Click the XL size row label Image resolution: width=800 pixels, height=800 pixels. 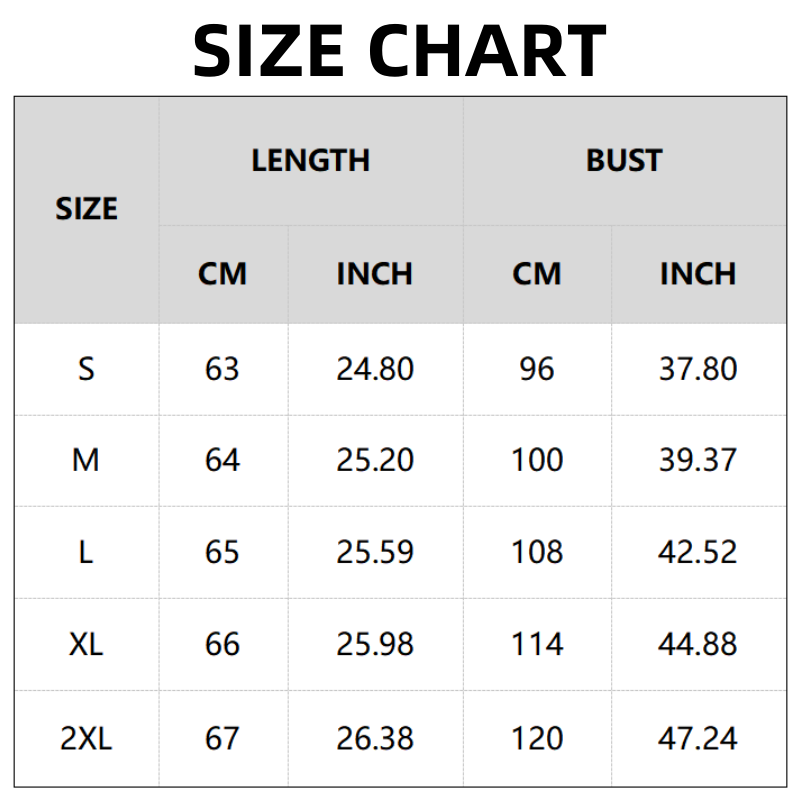pyautogui.click(x=86, y=644)
